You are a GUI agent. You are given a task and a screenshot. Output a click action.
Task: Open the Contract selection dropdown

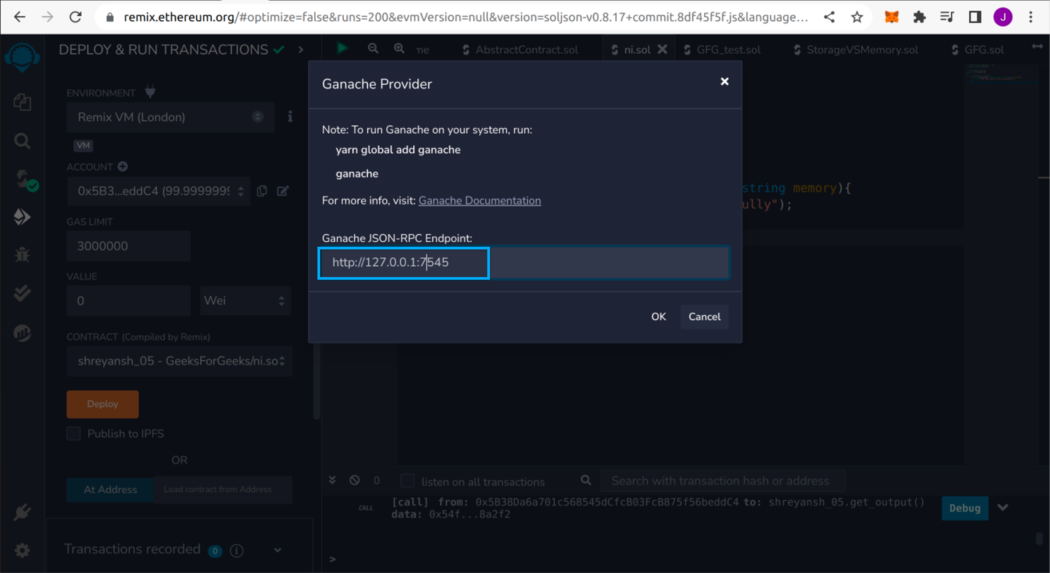click(179, 361)
